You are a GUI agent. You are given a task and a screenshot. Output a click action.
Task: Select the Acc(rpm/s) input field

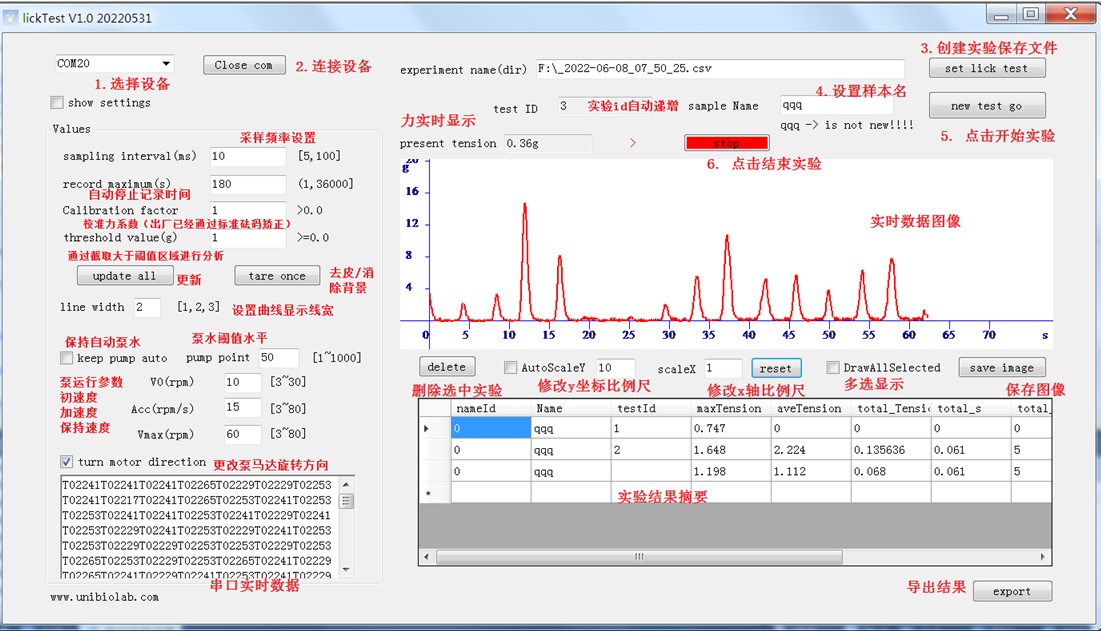point(242,408)
